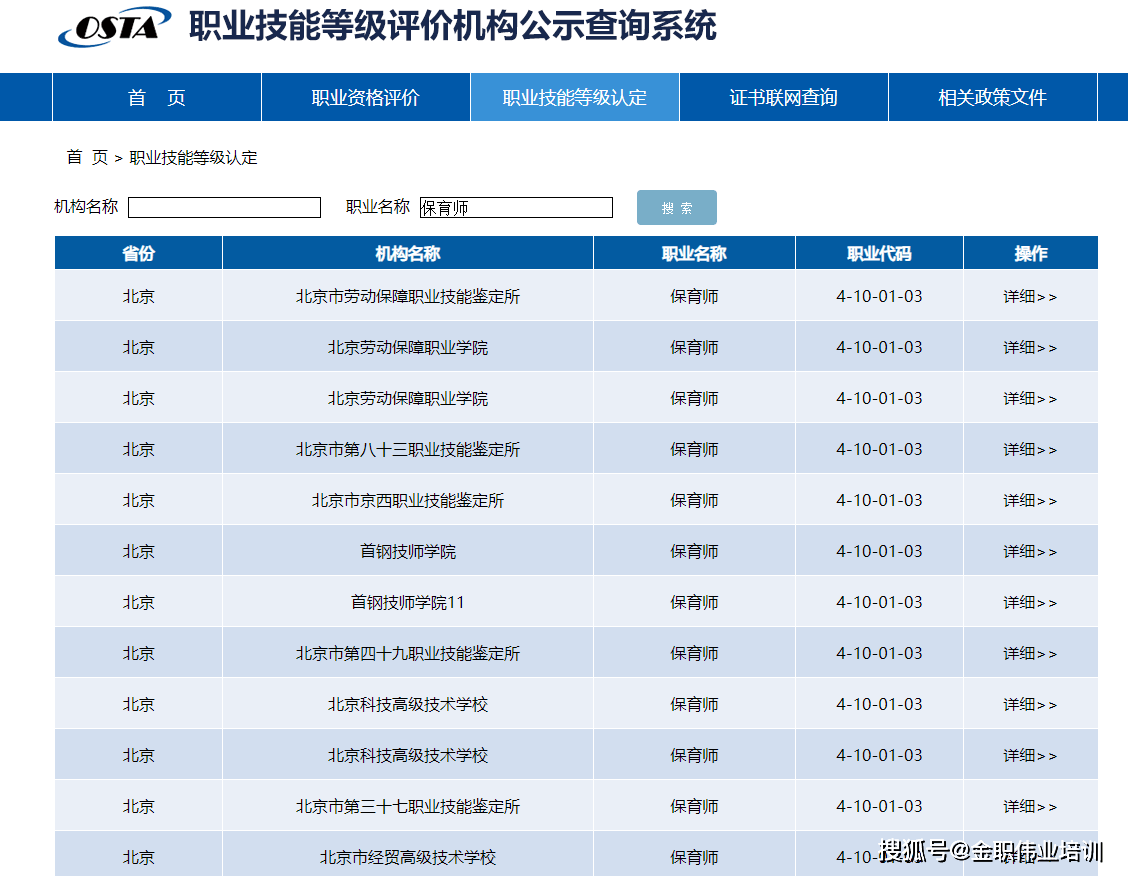This screenshot has height=876, width=1128.
Task: Click the 搜索 button
Action: 676,208
